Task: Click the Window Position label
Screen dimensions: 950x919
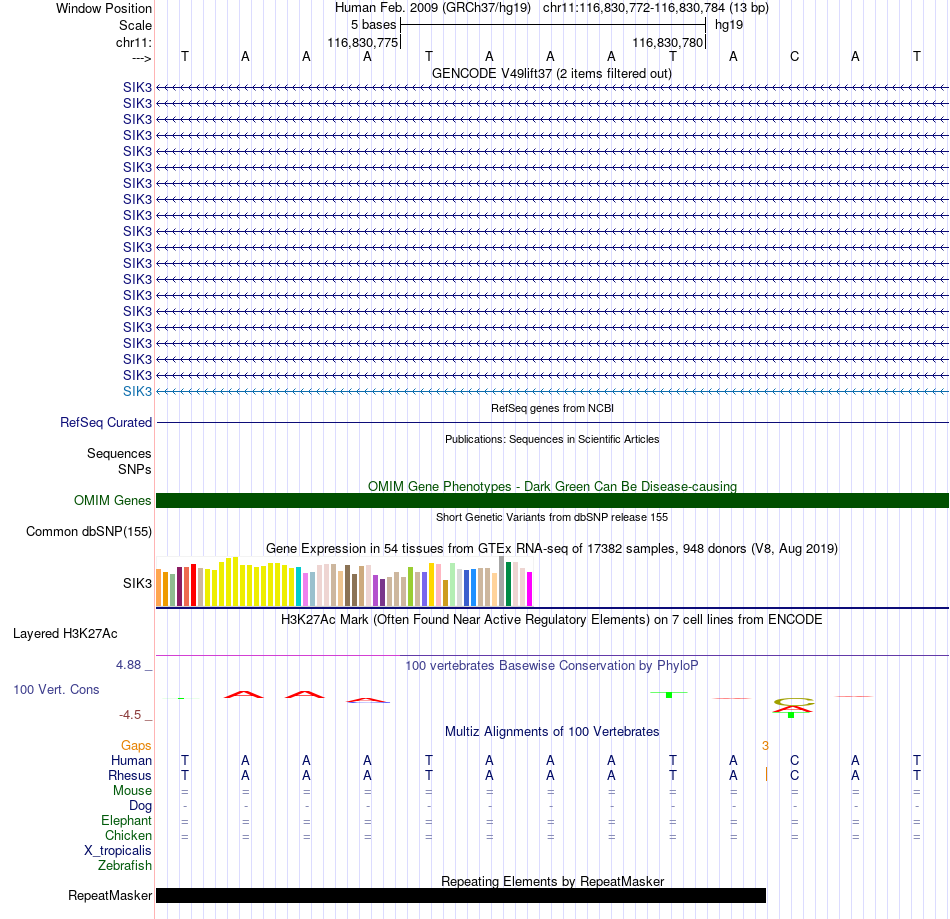Action: click(x=104, y=8)
